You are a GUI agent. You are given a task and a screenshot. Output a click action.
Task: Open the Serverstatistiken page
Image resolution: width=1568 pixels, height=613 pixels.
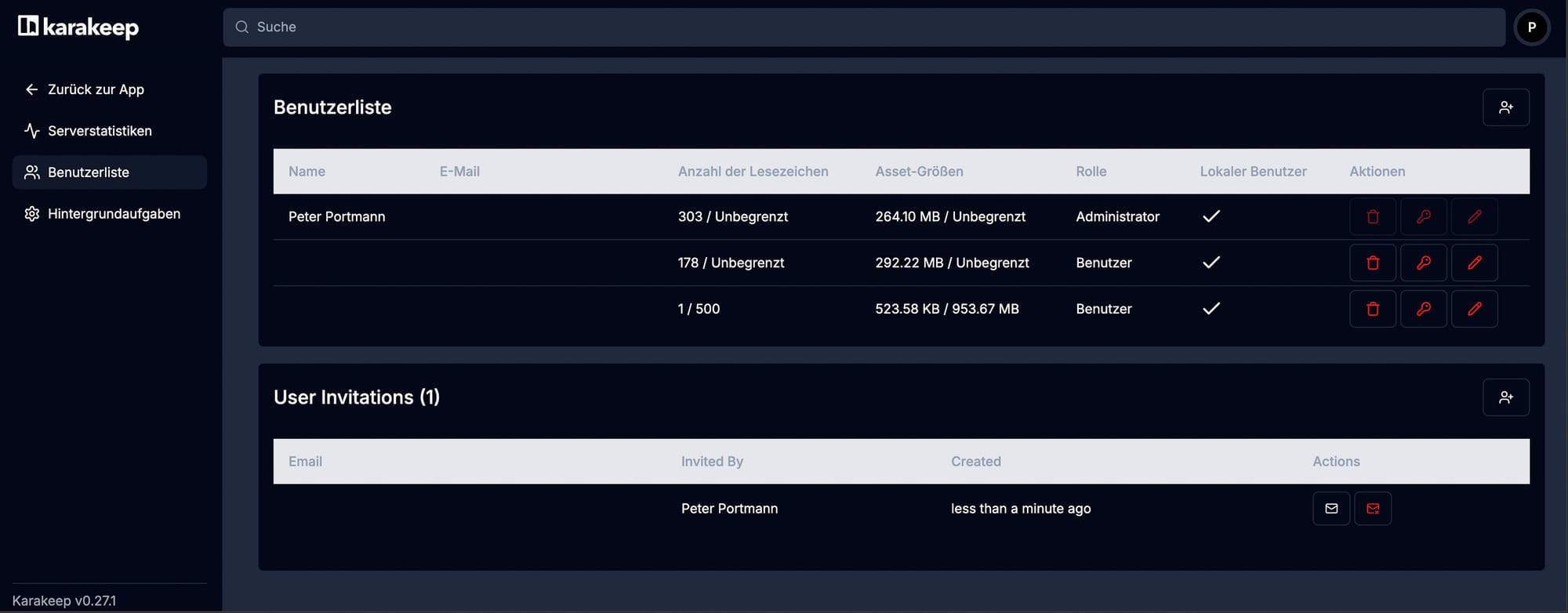(100, 131)
